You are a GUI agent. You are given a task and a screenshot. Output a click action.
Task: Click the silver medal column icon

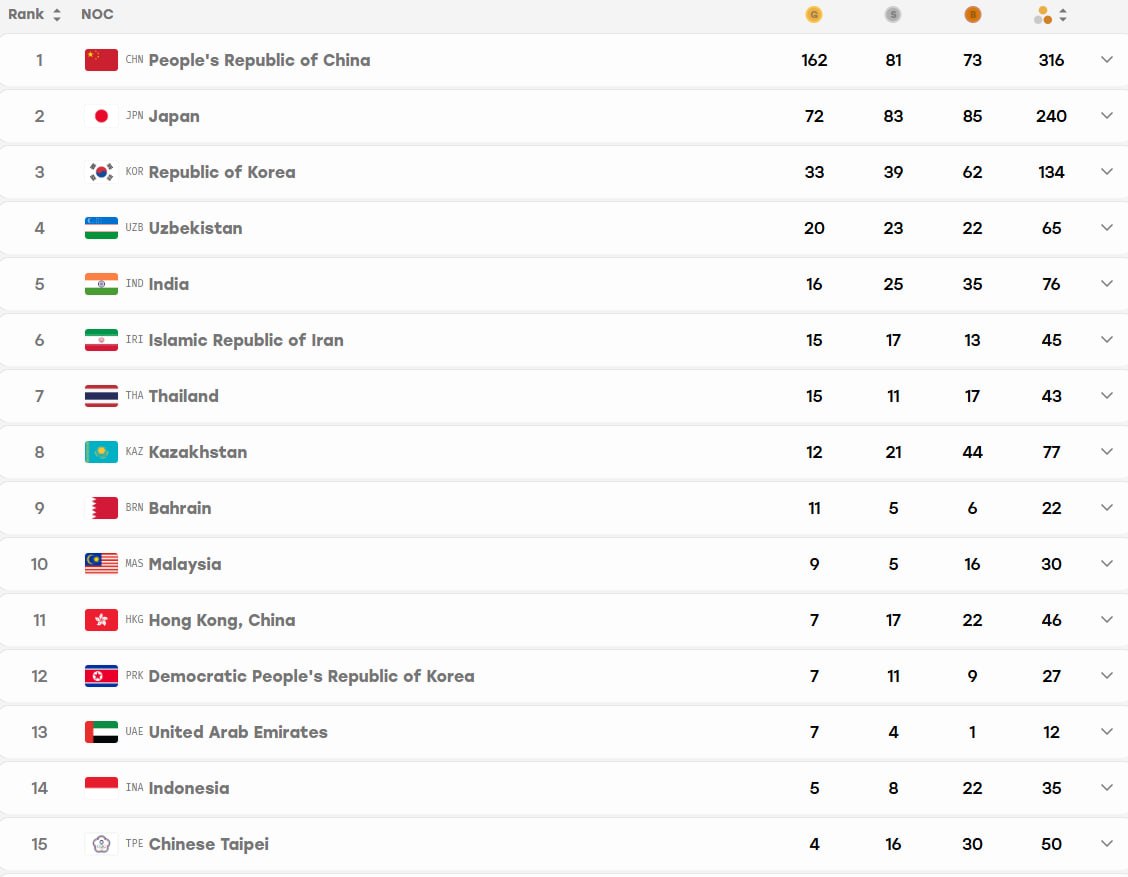click(893, 14)
